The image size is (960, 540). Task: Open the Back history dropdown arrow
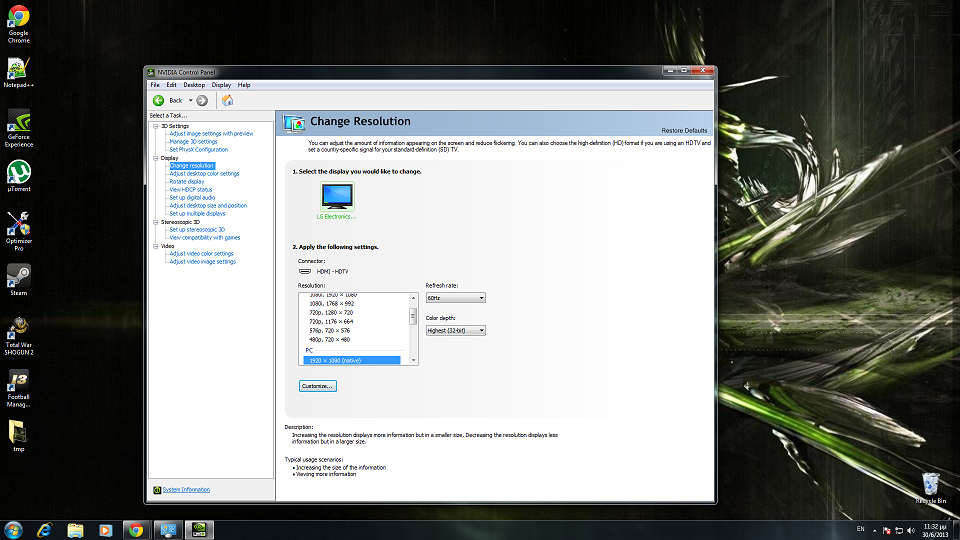190,100
